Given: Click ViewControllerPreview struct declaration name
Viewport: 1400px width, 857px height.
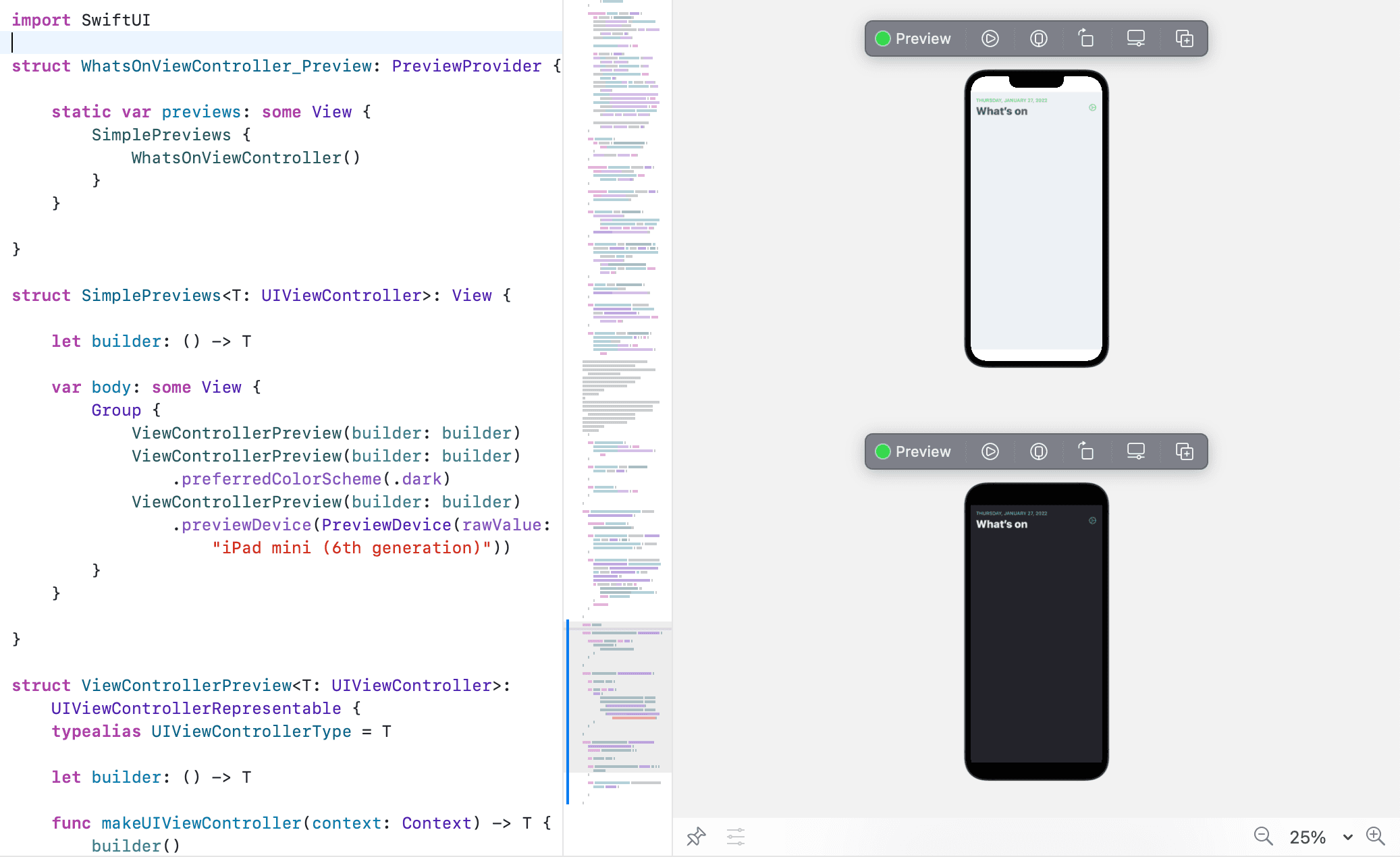Looking at the screenshot, I should pyautogui.click(x=186, y=686).
